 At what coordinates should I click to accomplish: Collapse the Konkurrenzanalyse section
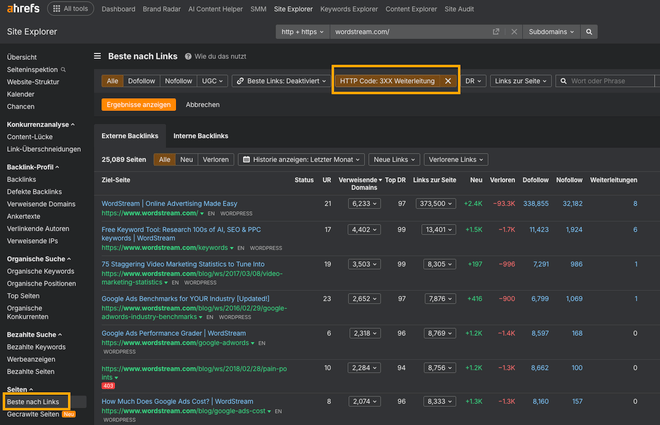click(40, 125)
